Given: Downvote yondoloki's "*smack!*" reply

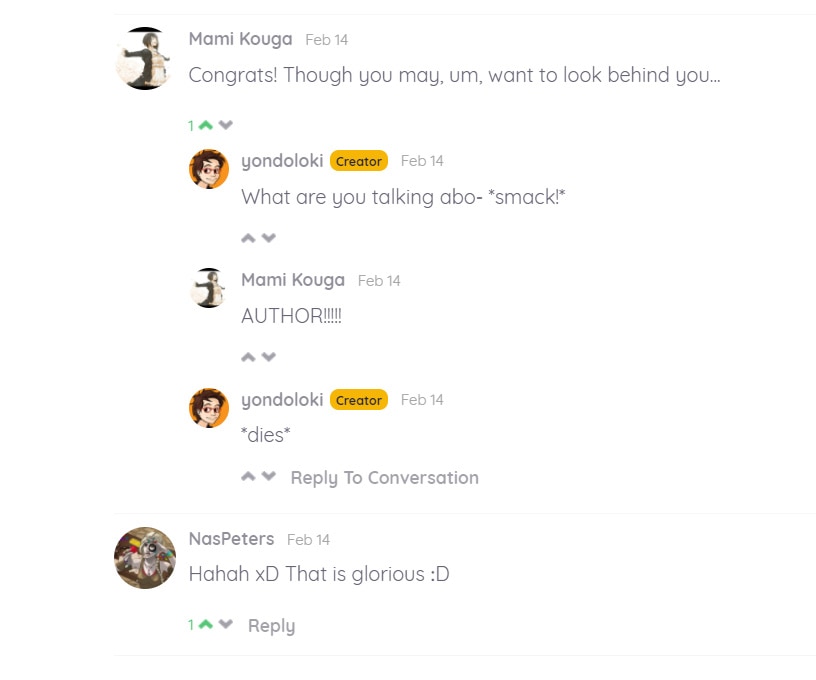Looking at the screenshot, I should click(269, 238).
